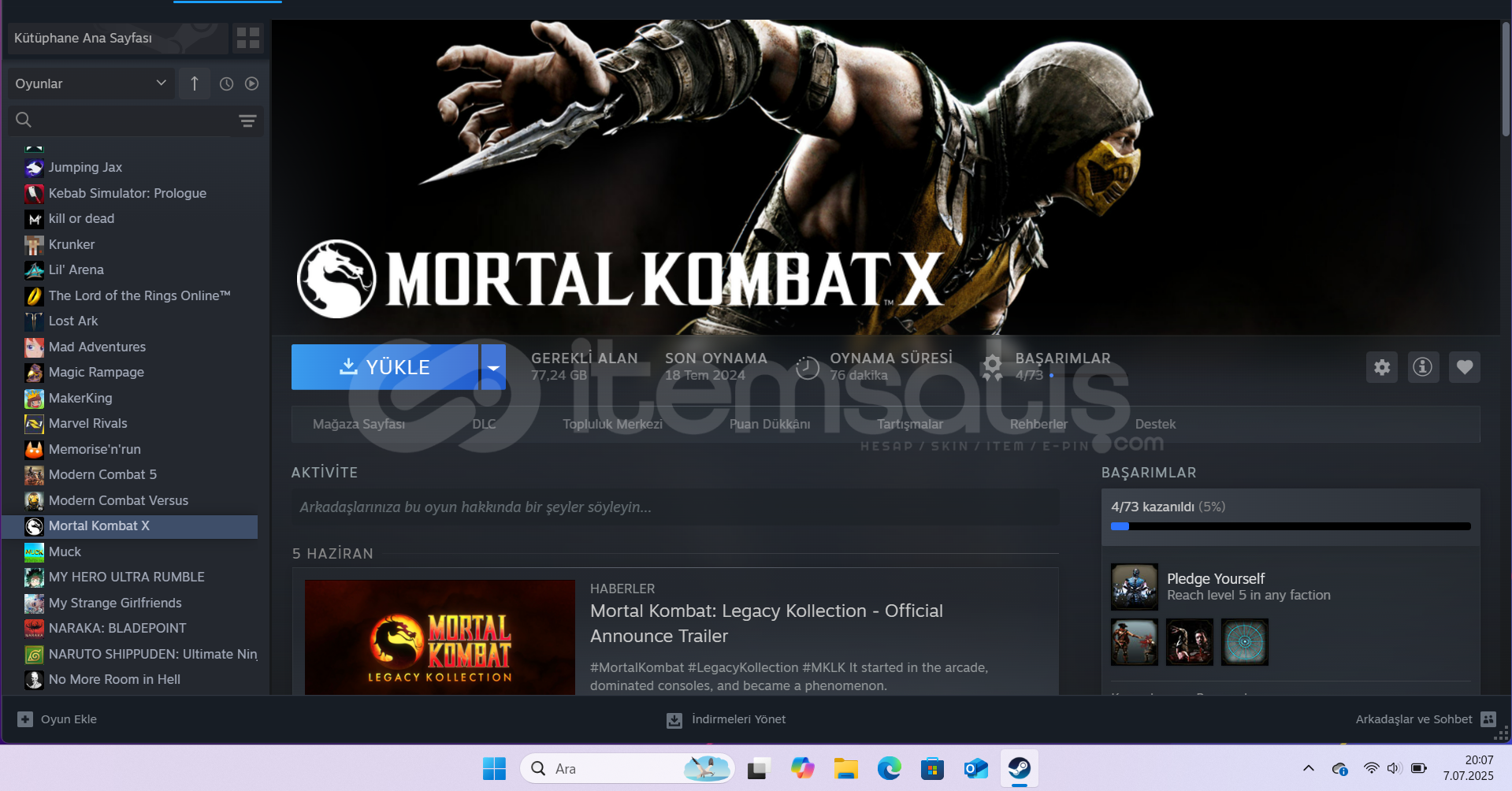Screen dimensions: 1512x791
Task: Open Rehberler tab
Action: 1038,424
